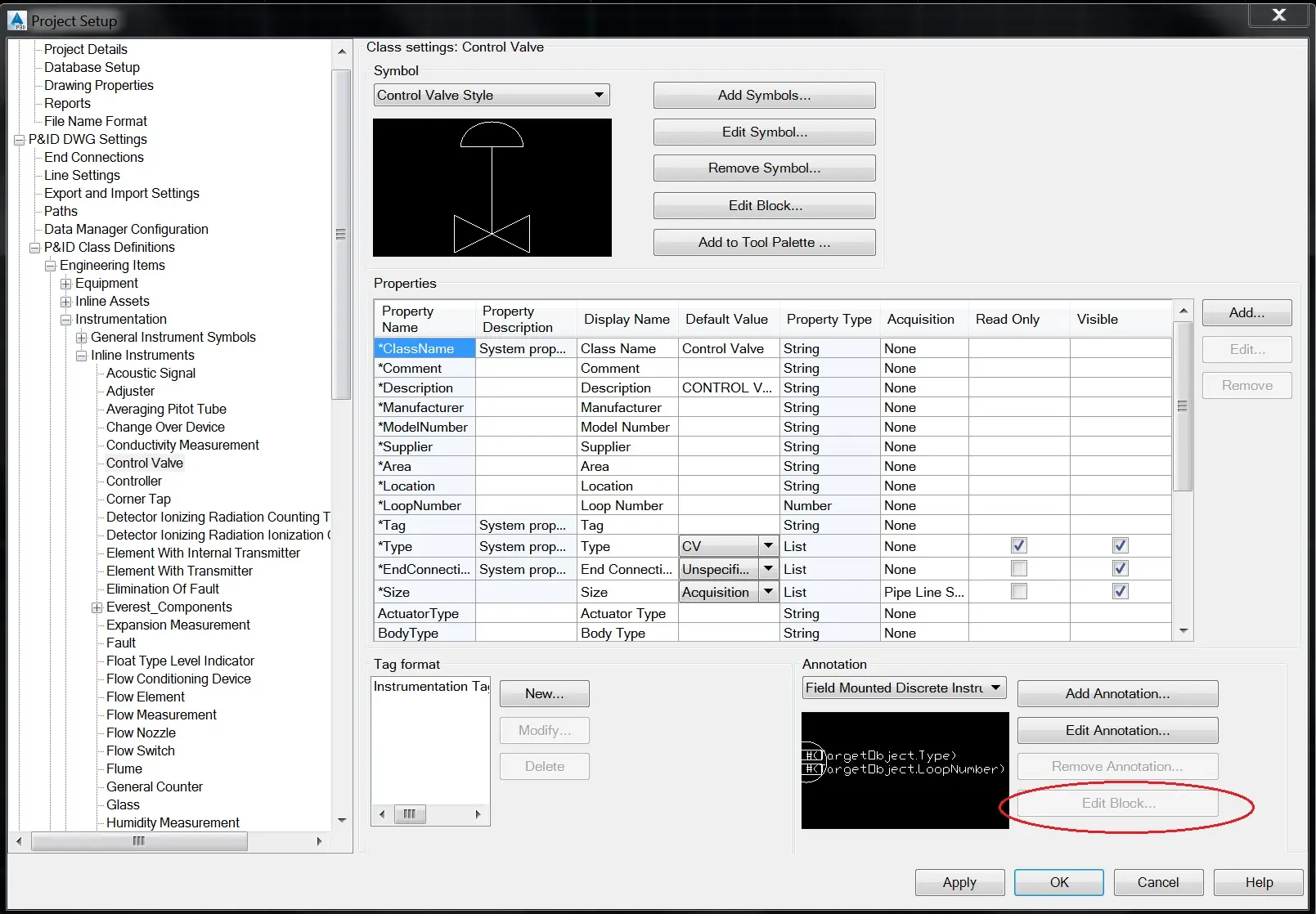The width and height of the screenshot is (1316, 914).
Task: Click the Control Valve symbol preview
Action: click(x=492, y=187)
